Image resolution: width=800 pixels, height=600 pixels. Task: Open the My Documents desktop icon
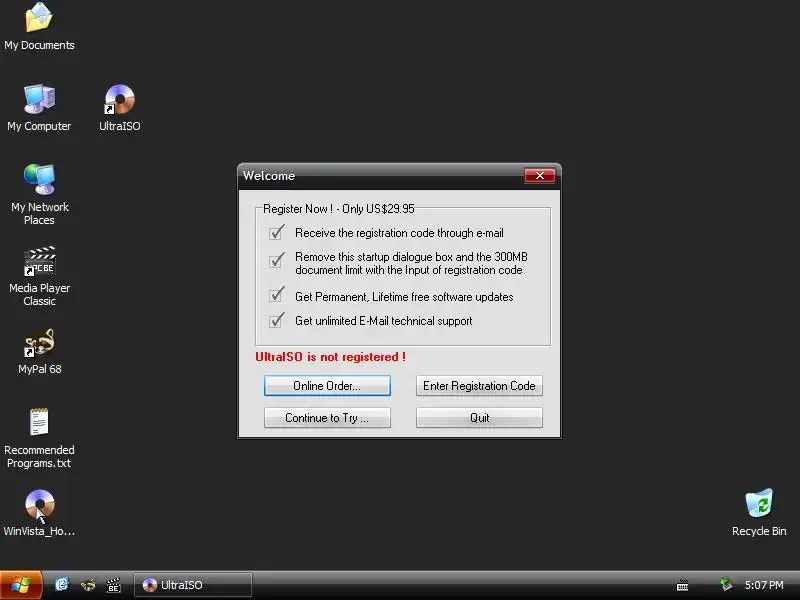[x=39, y=26]
